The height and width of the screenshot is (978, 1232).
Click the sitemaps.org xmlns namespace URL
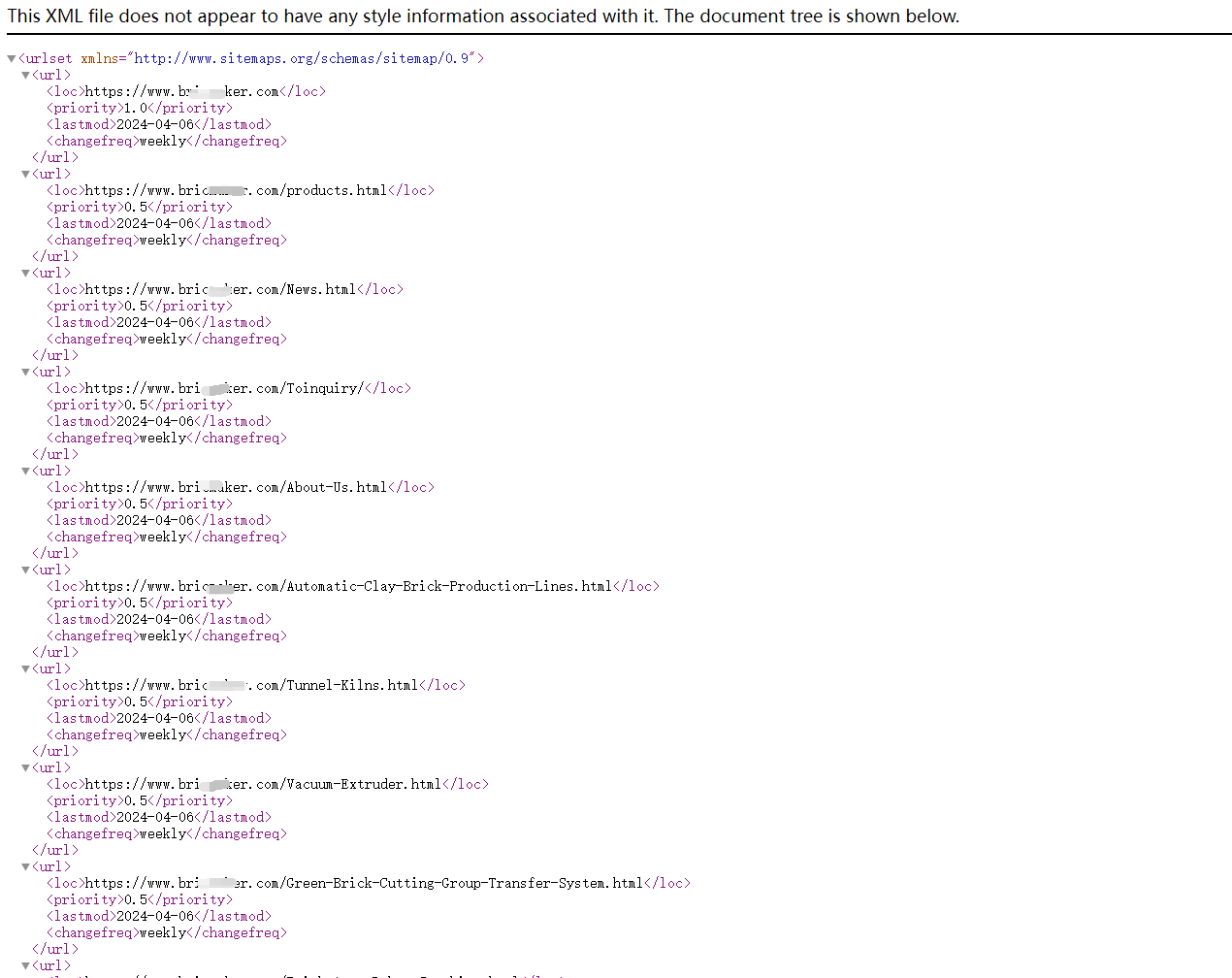click(x=302, y=58)
